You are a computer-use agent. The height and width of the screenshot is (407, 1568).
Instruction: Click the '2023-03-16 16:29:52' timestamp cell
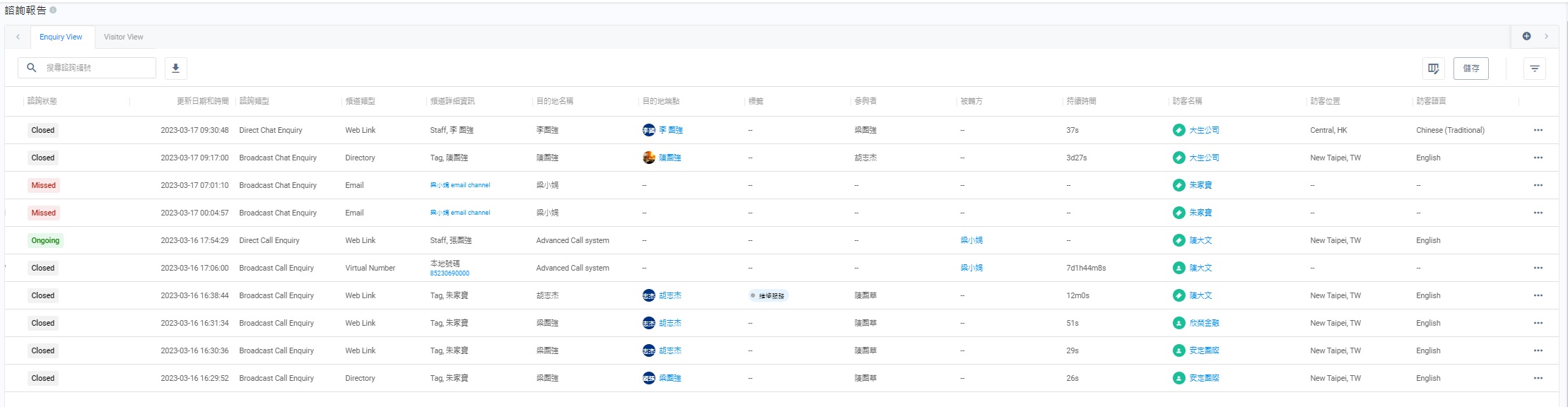(194, 378)
